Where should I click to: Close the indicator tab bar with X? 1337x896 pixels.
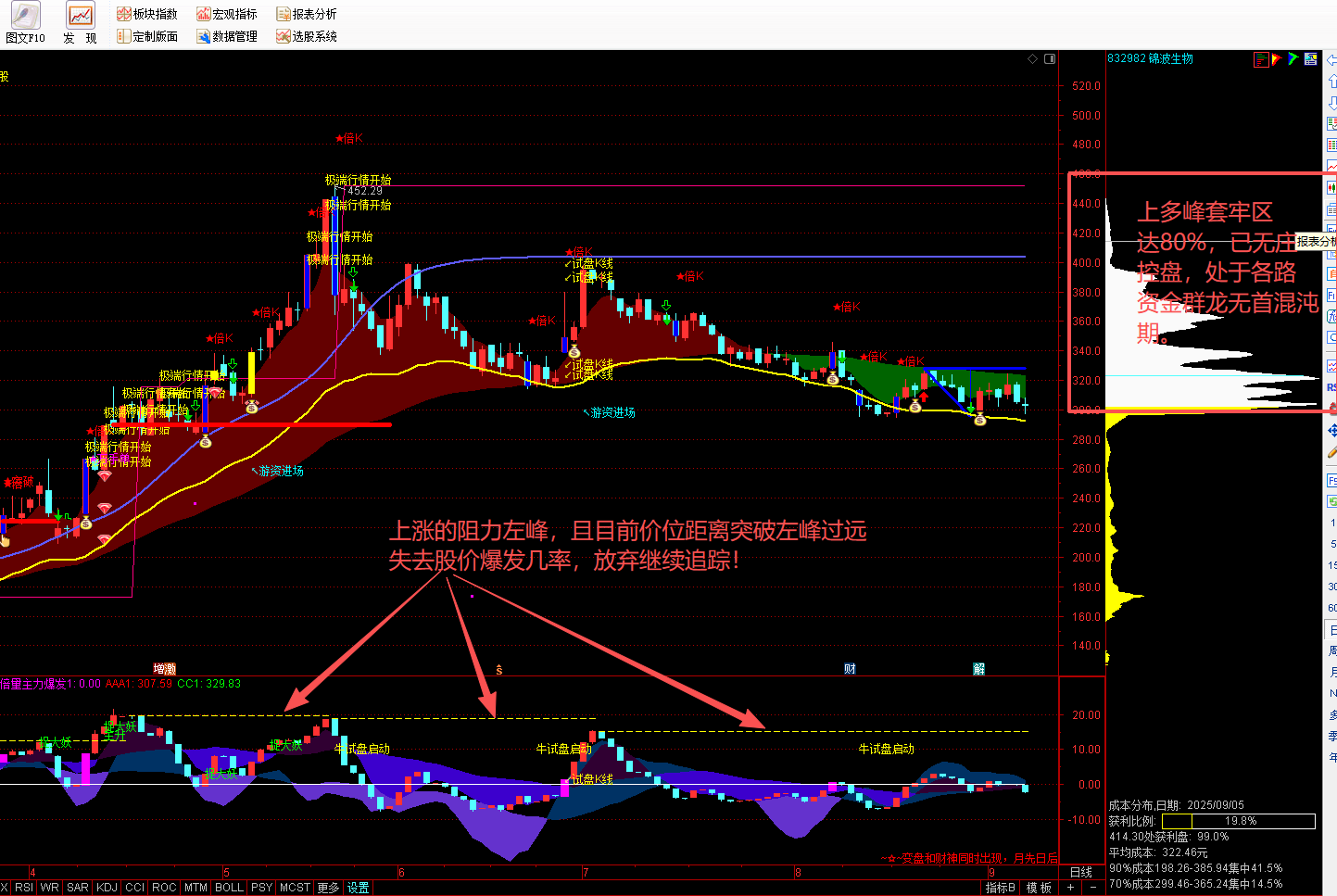[5, 888]
